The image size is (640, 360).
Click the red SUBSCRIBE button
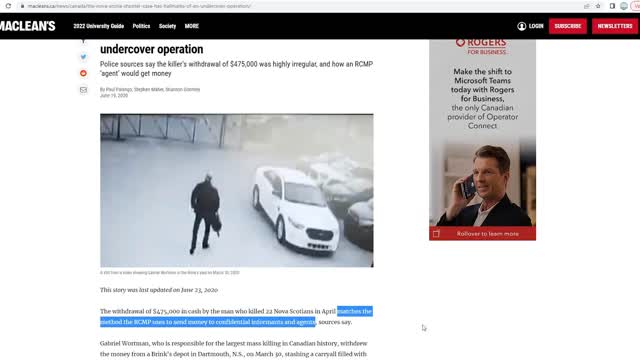click(x=568, y=26)
